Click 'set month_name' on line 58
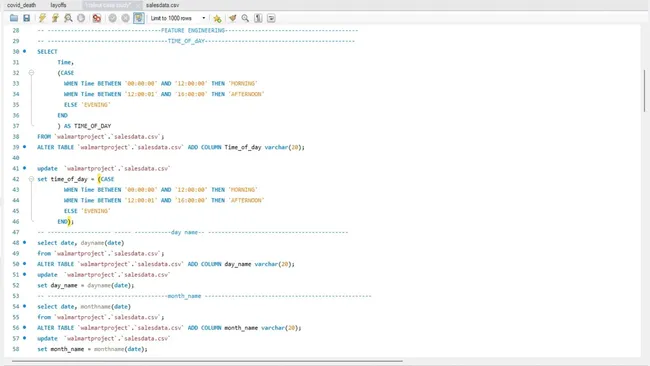650x366 pixels. tap(61, 349)
